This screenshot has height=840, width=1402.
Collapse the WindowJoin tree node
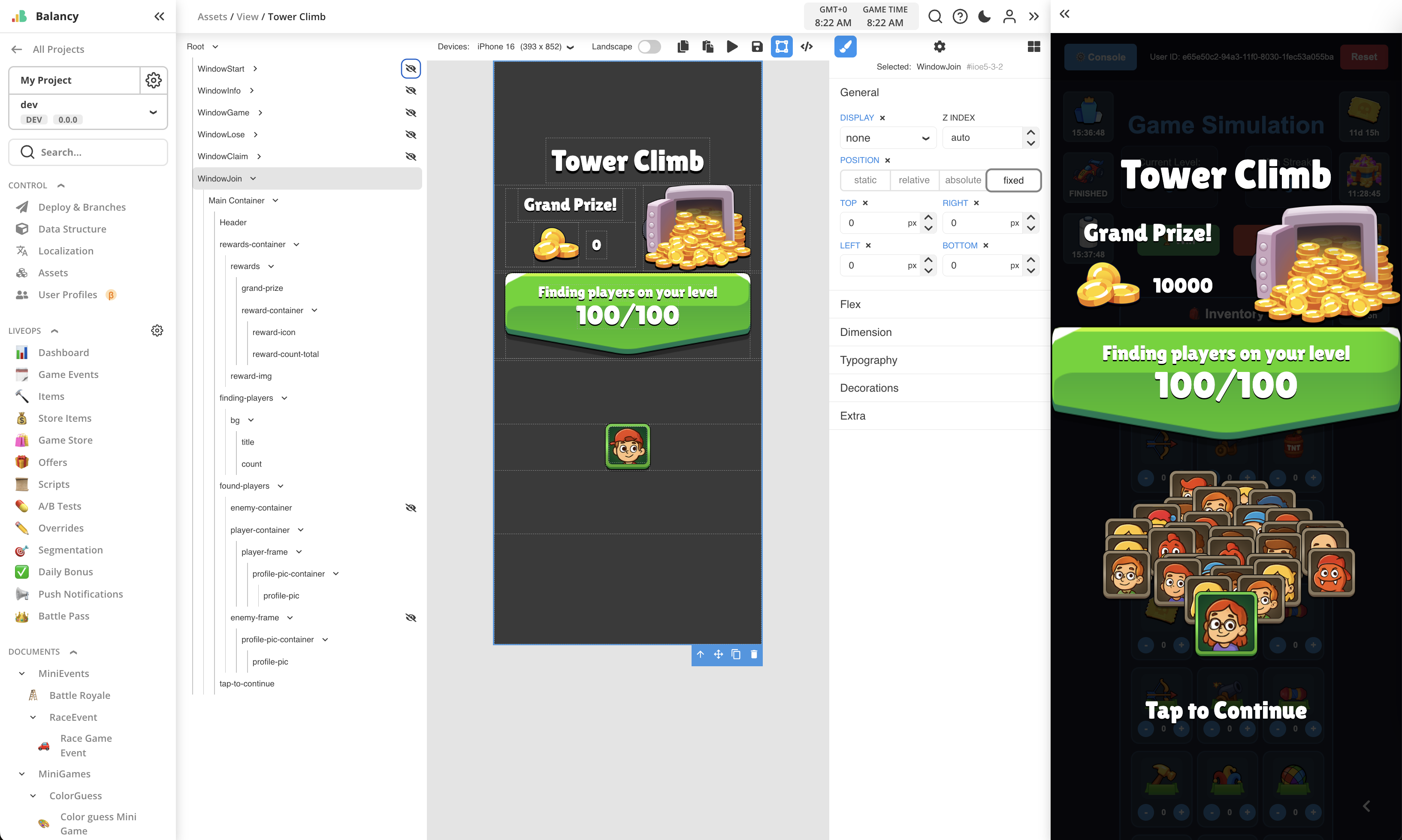(x=253, y=178)
